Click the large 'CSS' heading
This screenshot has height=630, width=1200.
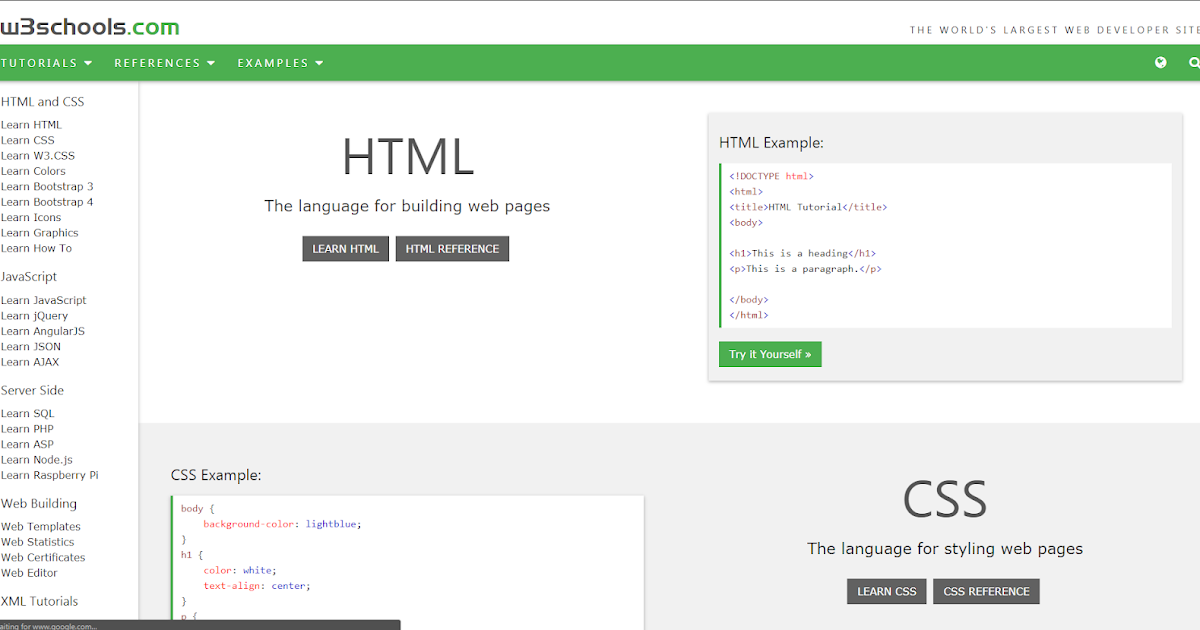pyautogui.click(x=944, y=500)
